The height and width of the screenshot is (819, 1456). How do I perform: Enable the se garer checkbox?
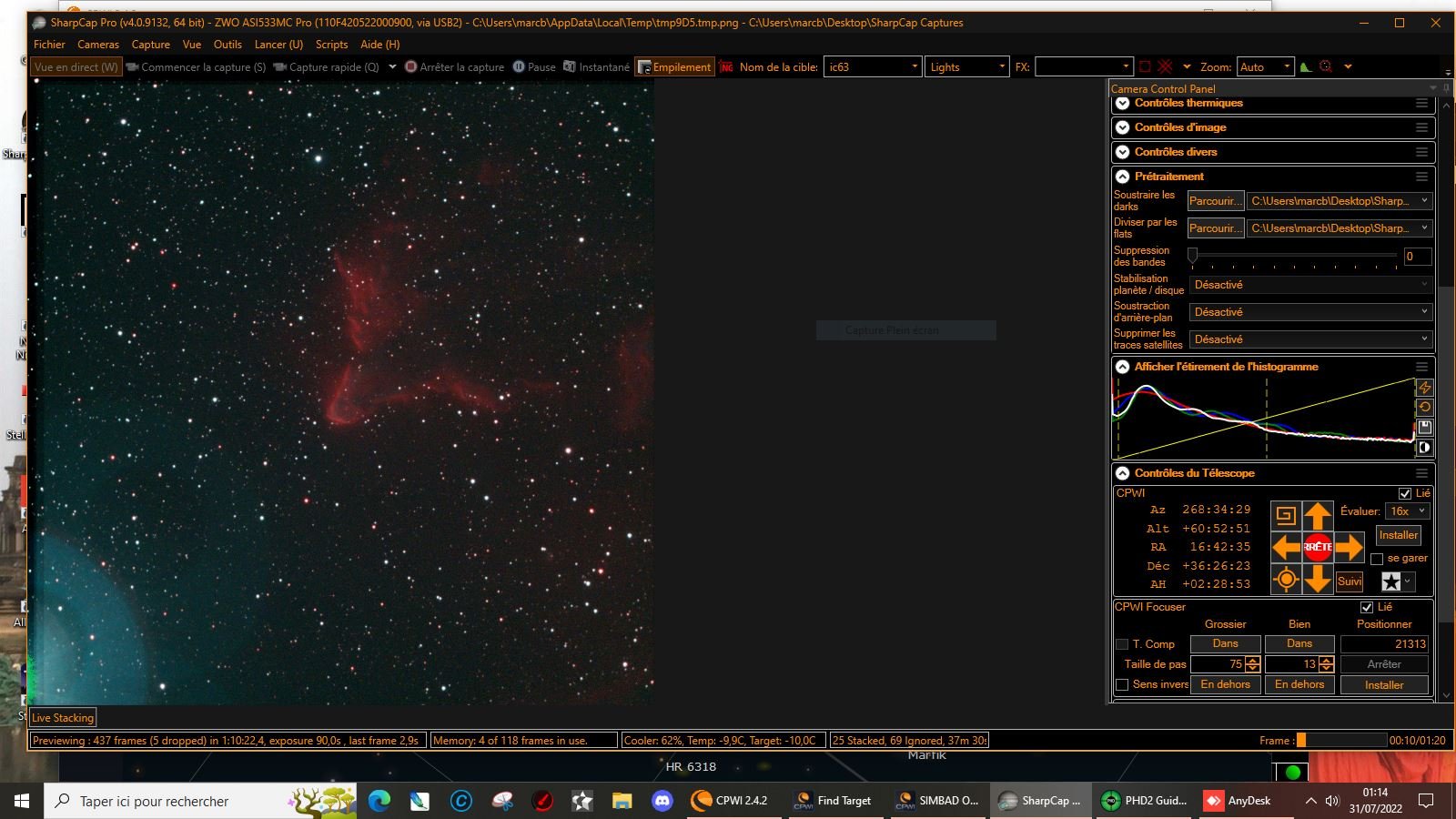coord(1377,559)
